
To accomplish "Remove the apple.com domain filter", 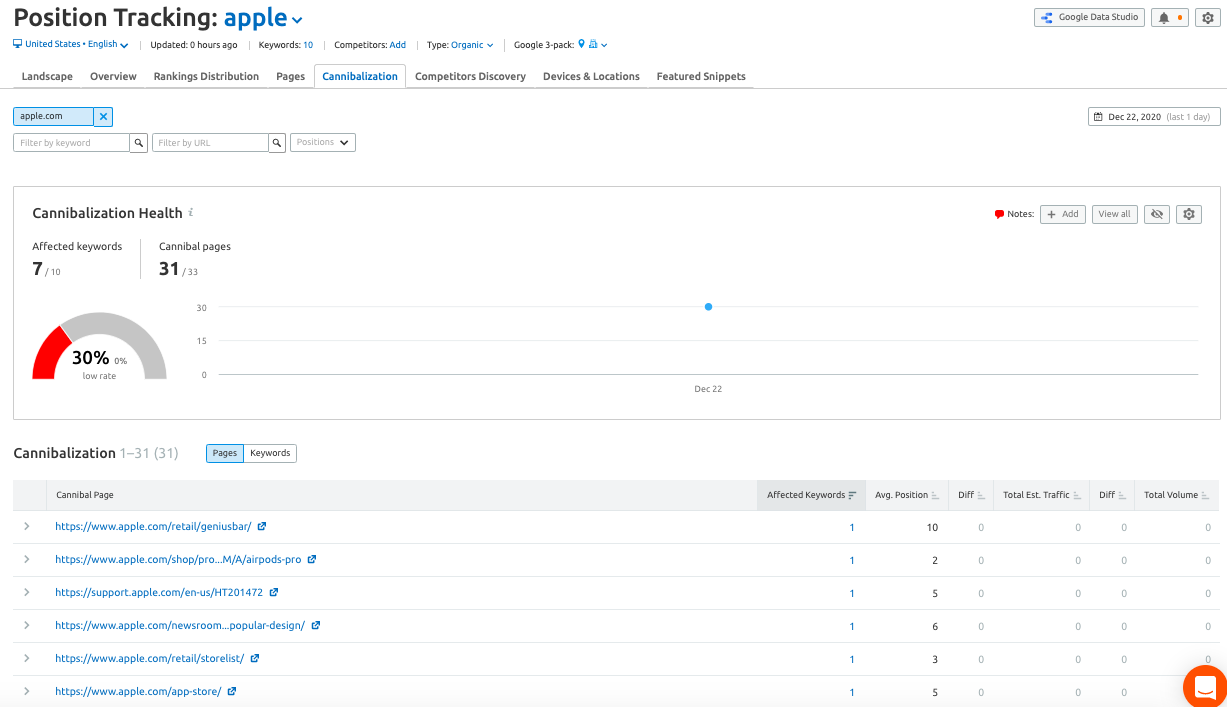I will (x=103, y=117).
